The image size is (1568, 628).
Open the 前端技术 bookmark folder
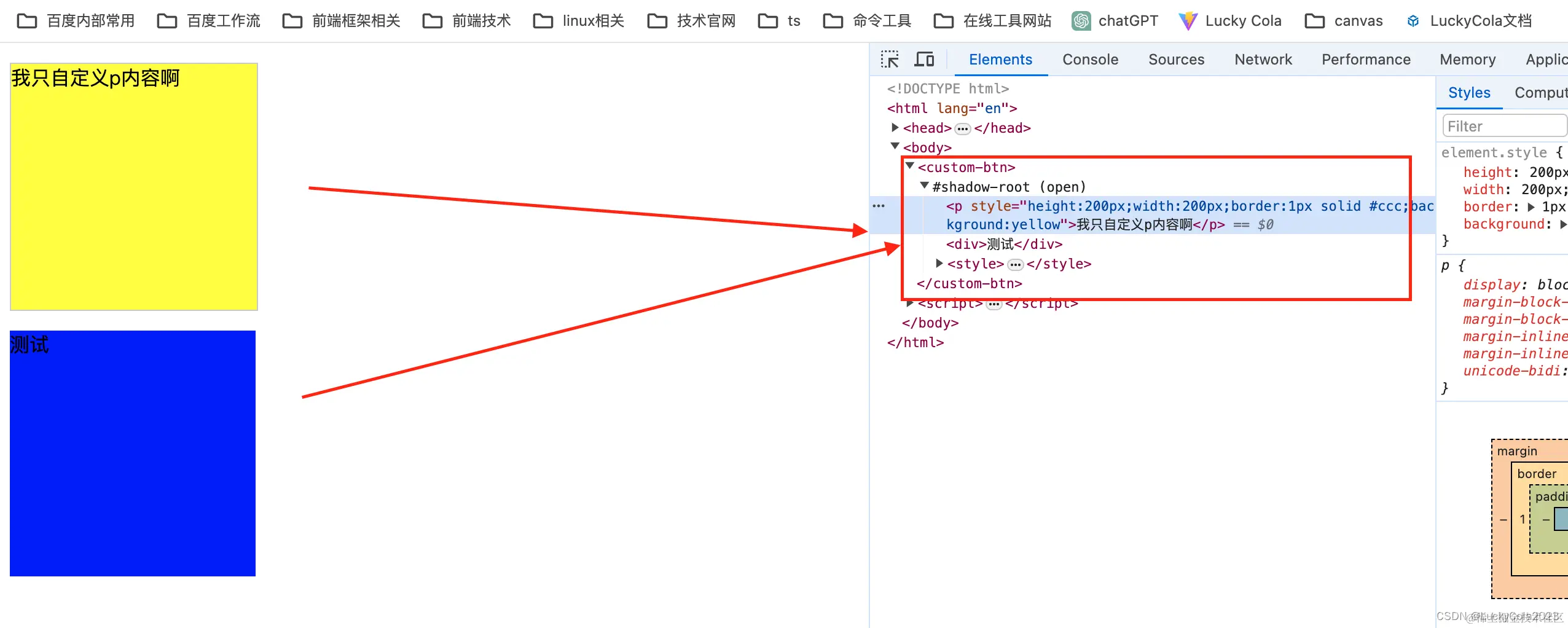pos(467,21)
